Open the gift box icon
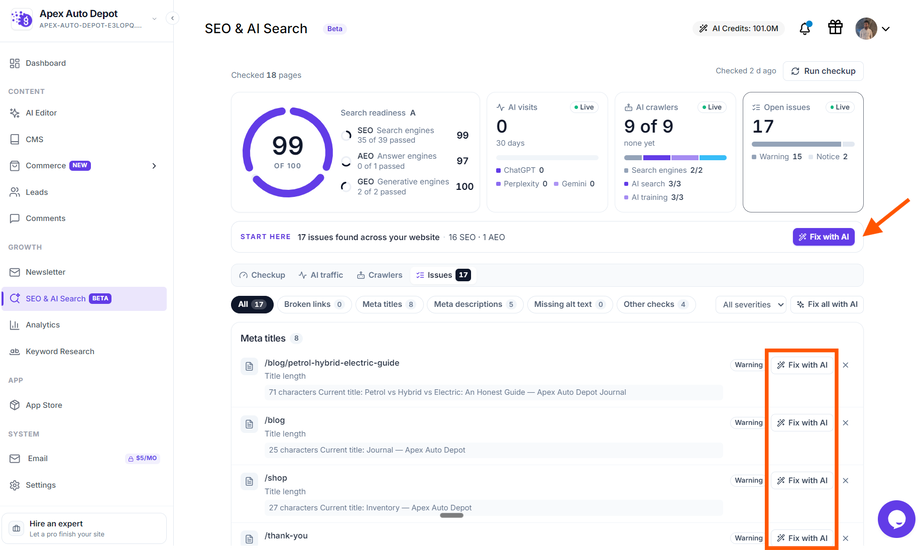 click(835, 28)
